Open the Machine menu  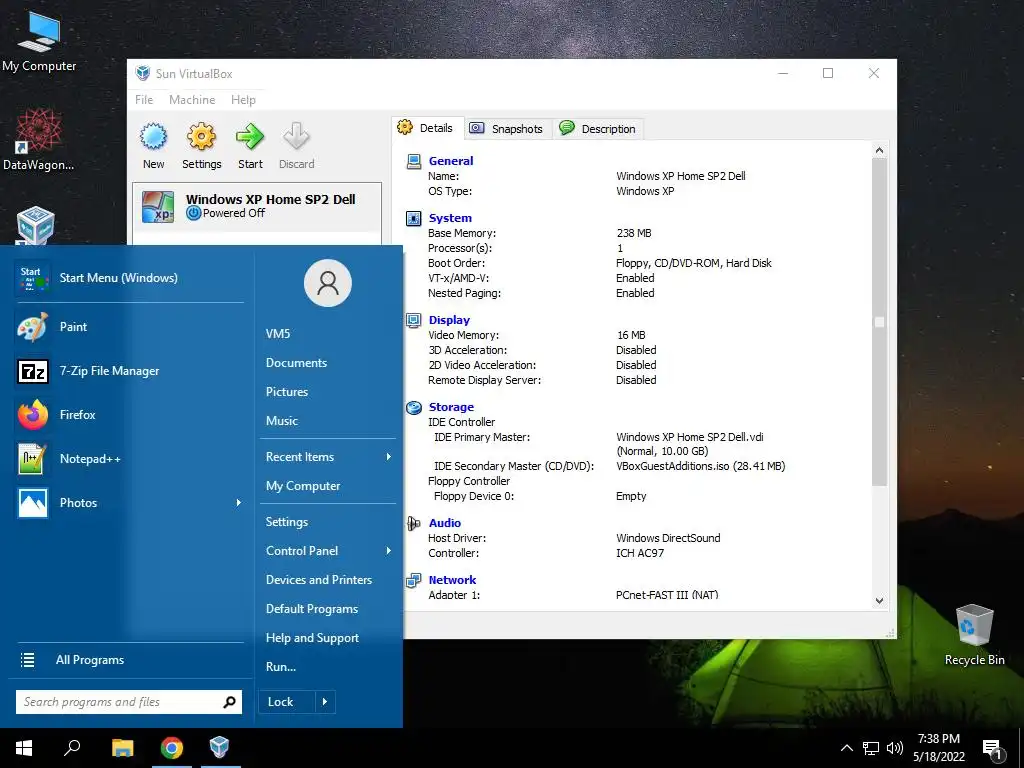click(192, 100)
